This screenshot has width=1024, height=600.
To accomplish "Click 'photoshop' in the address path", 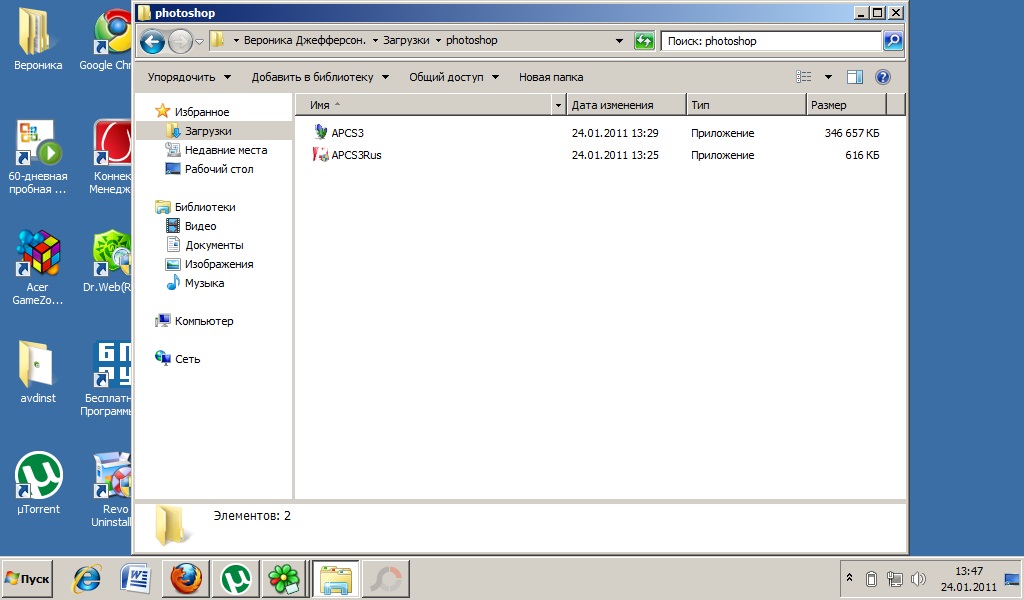I will (x=472, y=40).
